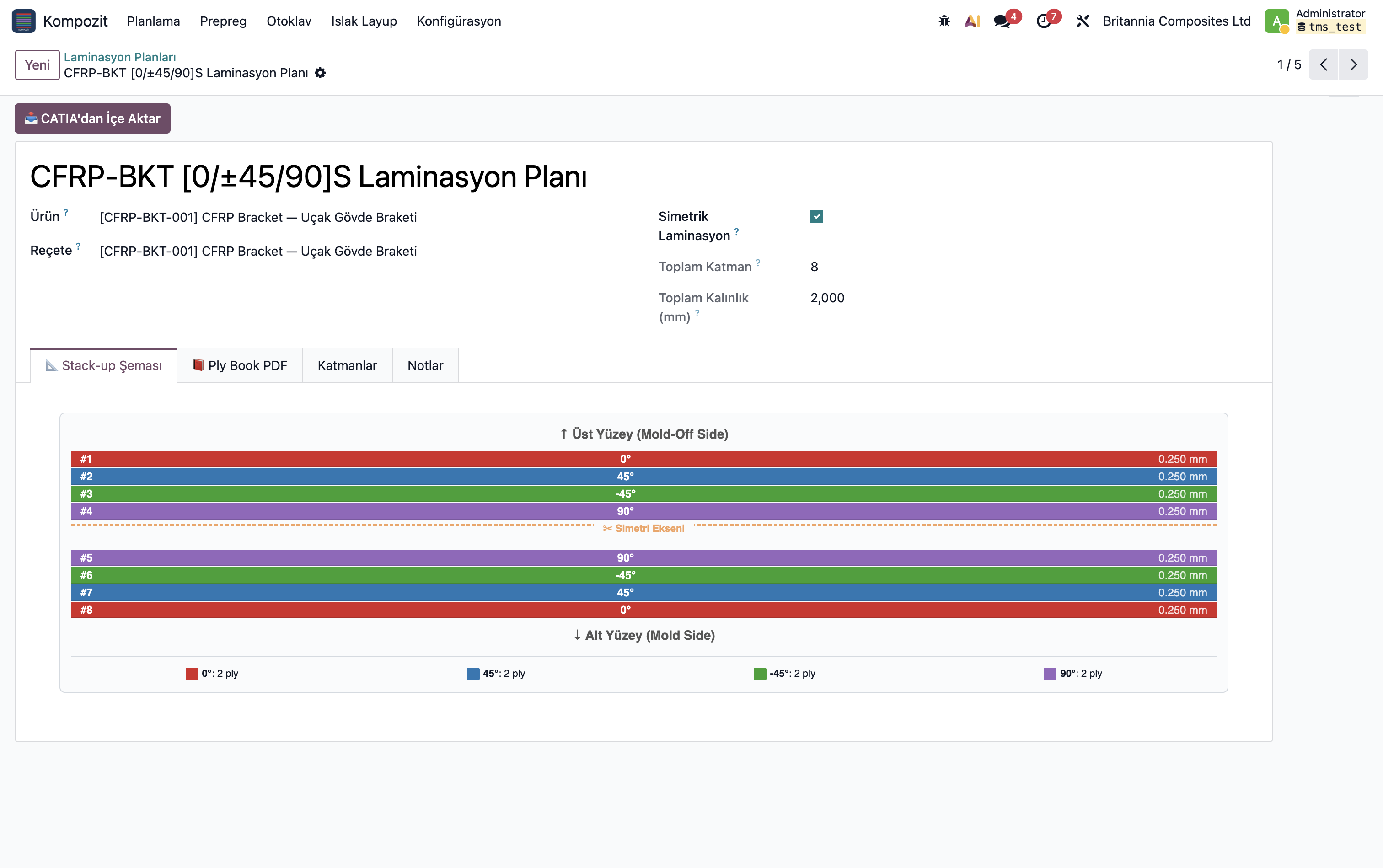The image size is (1383, 868).
Task: Go to the next record arrow
Action: click(x=1353, y=64)
